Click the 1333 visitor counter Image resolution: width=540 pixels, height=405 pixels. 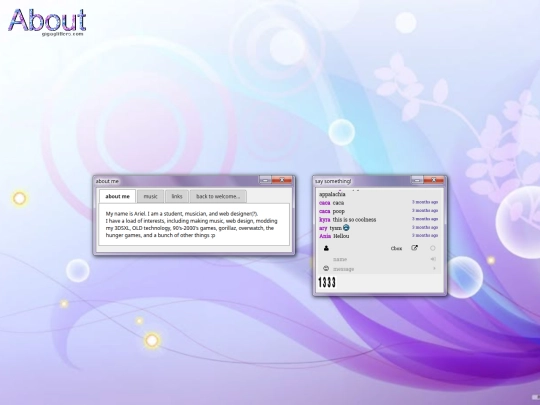(x=327, y=282)
